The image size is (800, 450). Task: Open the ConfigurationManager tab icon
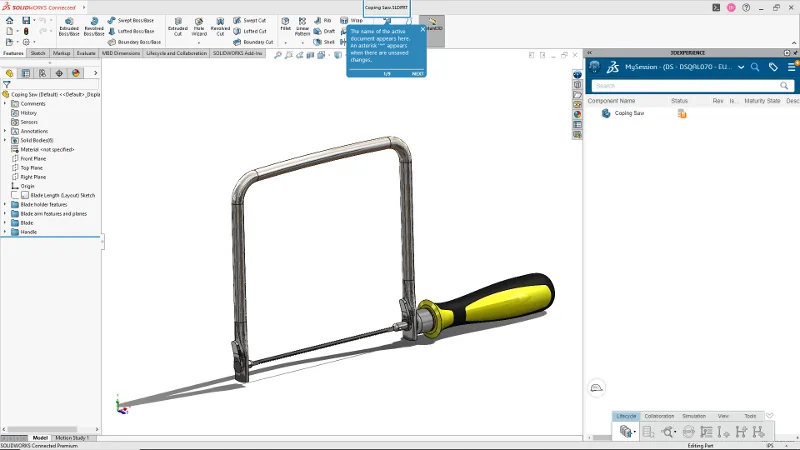coord(42,73)
